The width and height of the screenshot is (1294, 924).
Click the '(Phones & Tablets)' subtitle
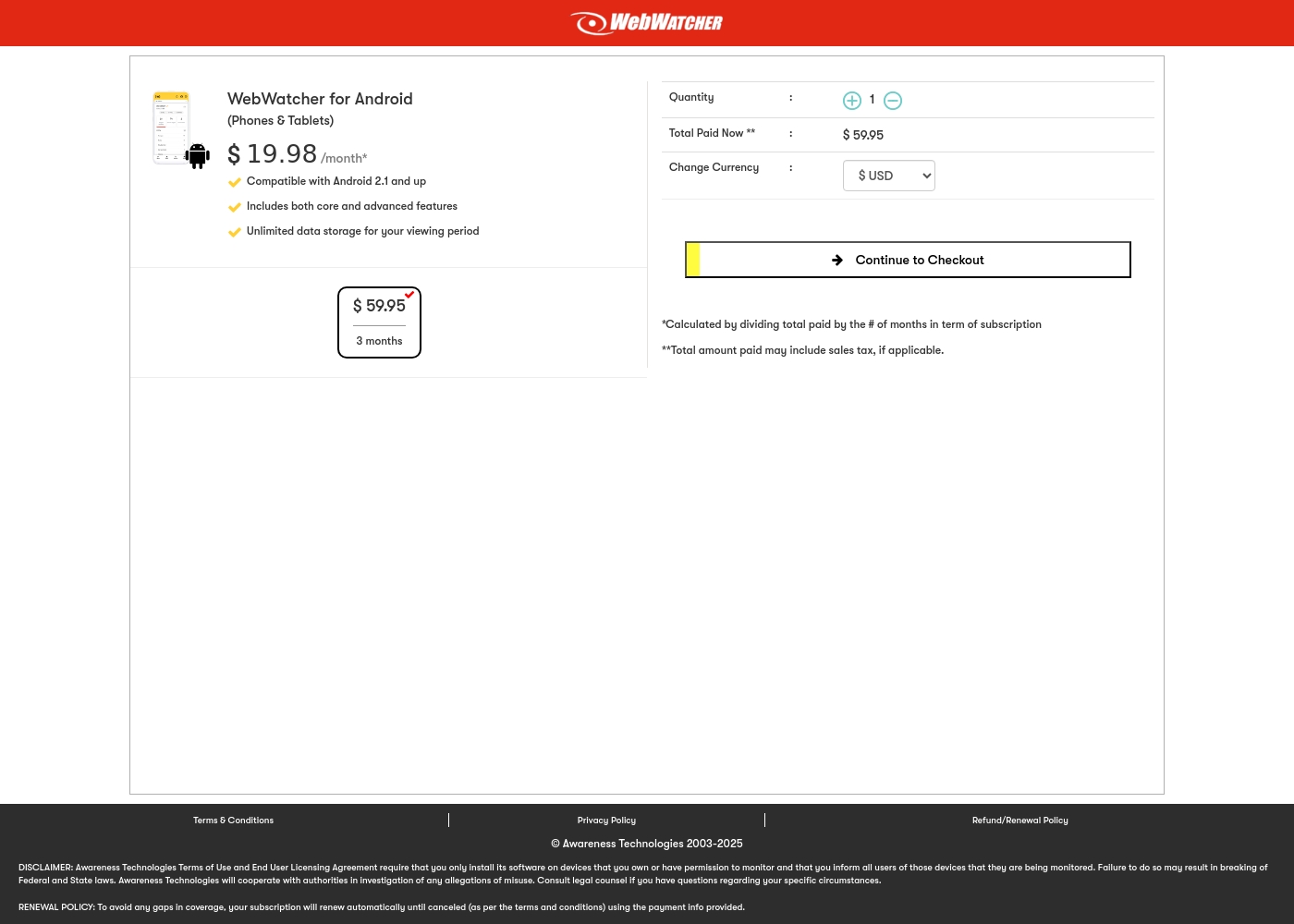click(x=280, y=120)
